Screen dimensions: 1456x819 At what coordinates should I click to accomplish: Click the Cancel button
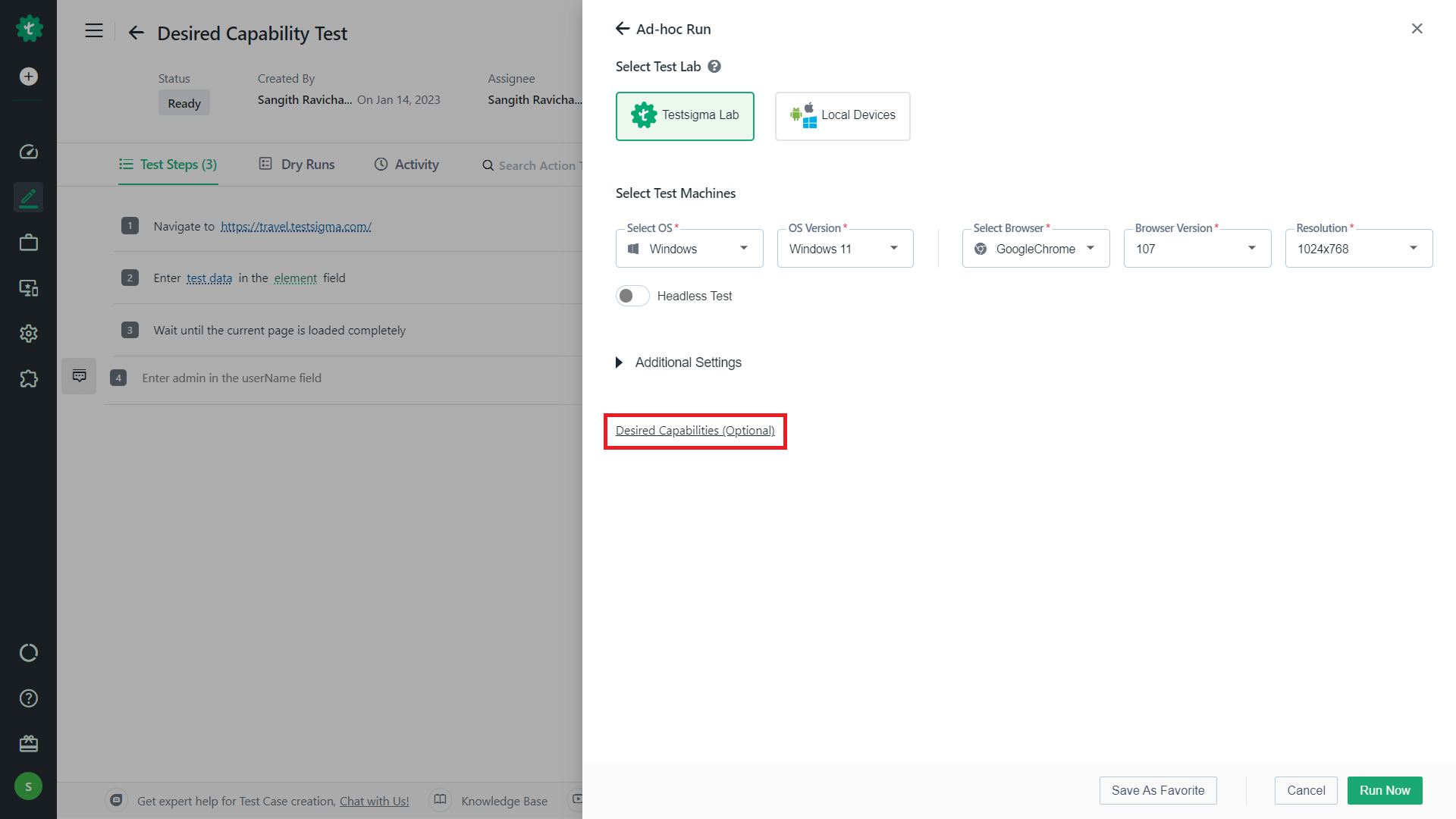[1306, 790]
